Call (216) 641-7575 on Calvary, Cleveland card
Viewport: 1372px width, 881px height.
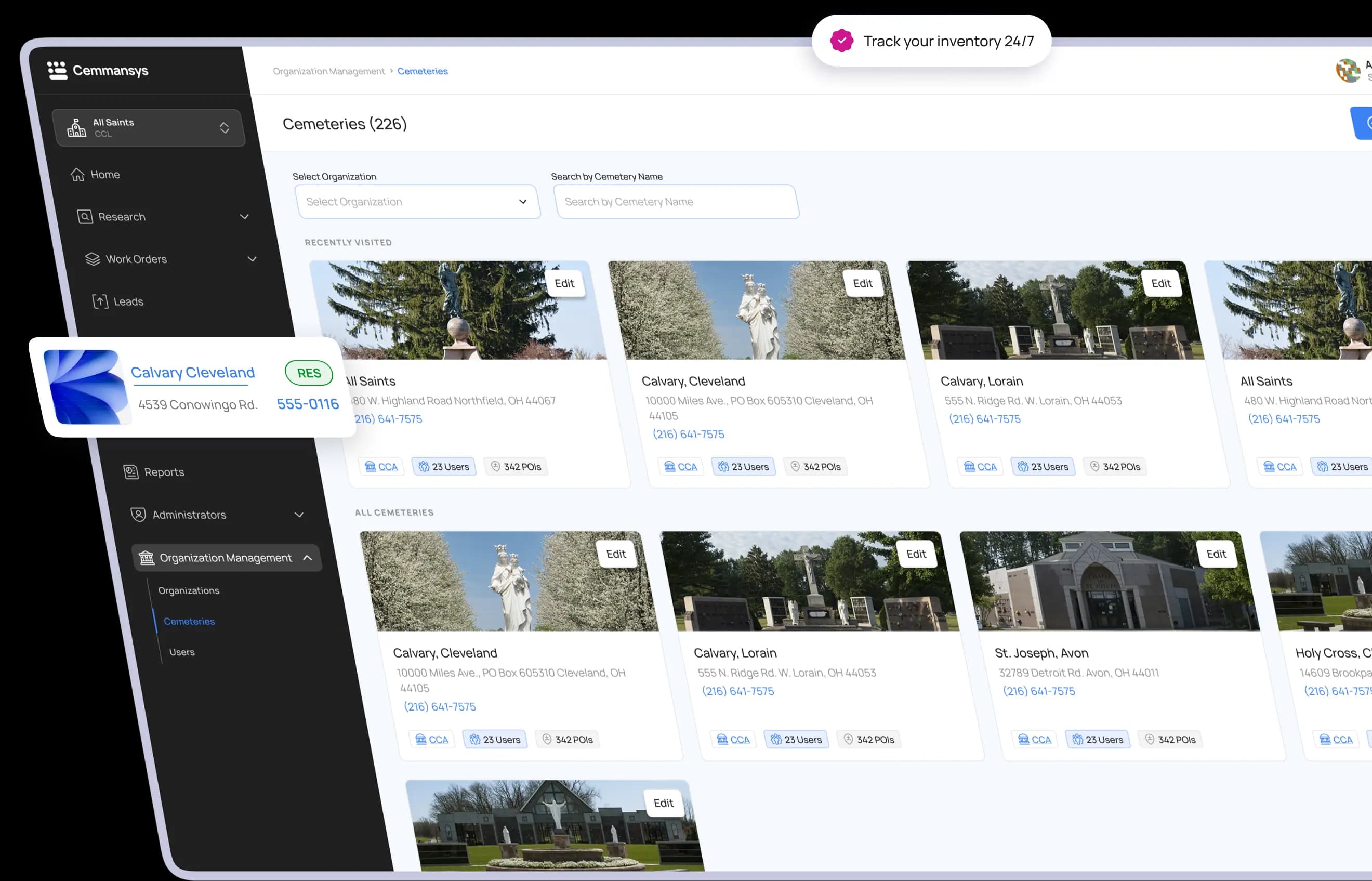(x=689, y=433)
